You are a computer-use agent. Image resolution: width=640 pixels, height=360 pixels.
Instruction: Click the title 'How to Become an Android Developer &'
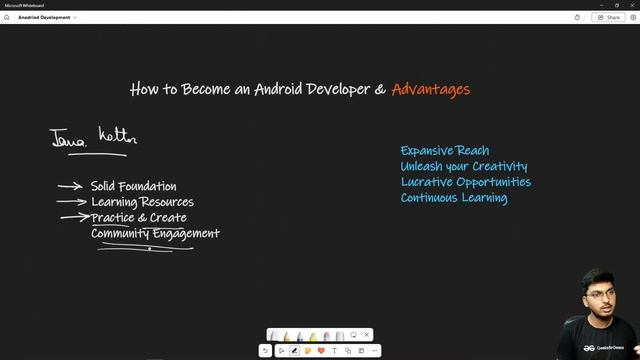click(258, 89)
